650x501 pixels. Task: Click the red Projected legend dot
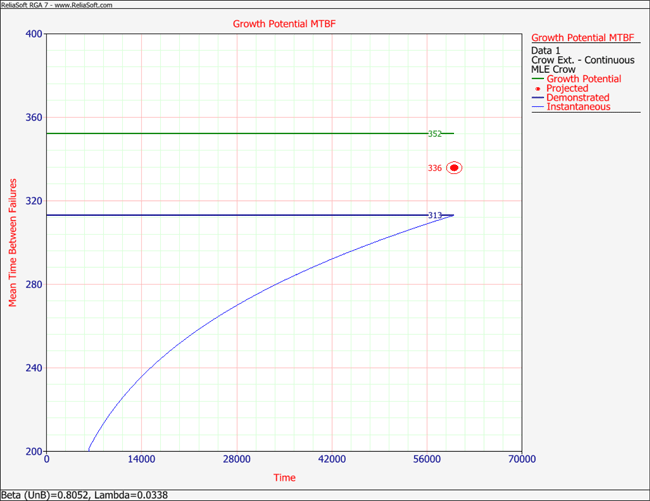tap(538, 89)
